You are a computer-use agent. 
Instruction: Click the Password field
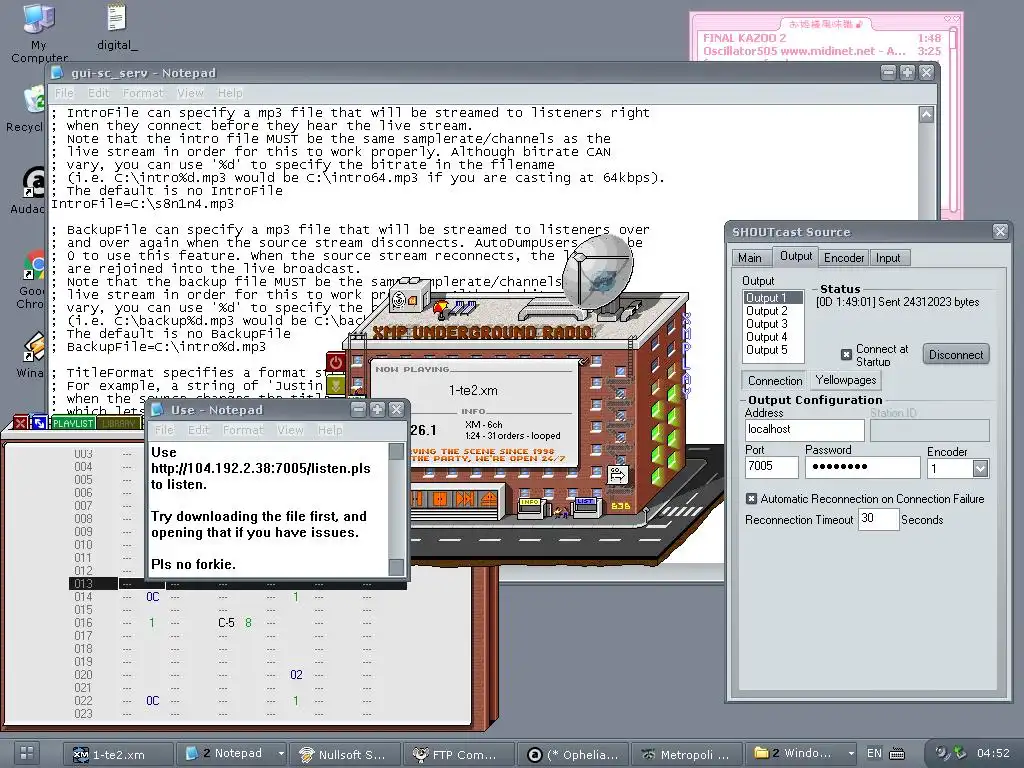tap(862, 466)
